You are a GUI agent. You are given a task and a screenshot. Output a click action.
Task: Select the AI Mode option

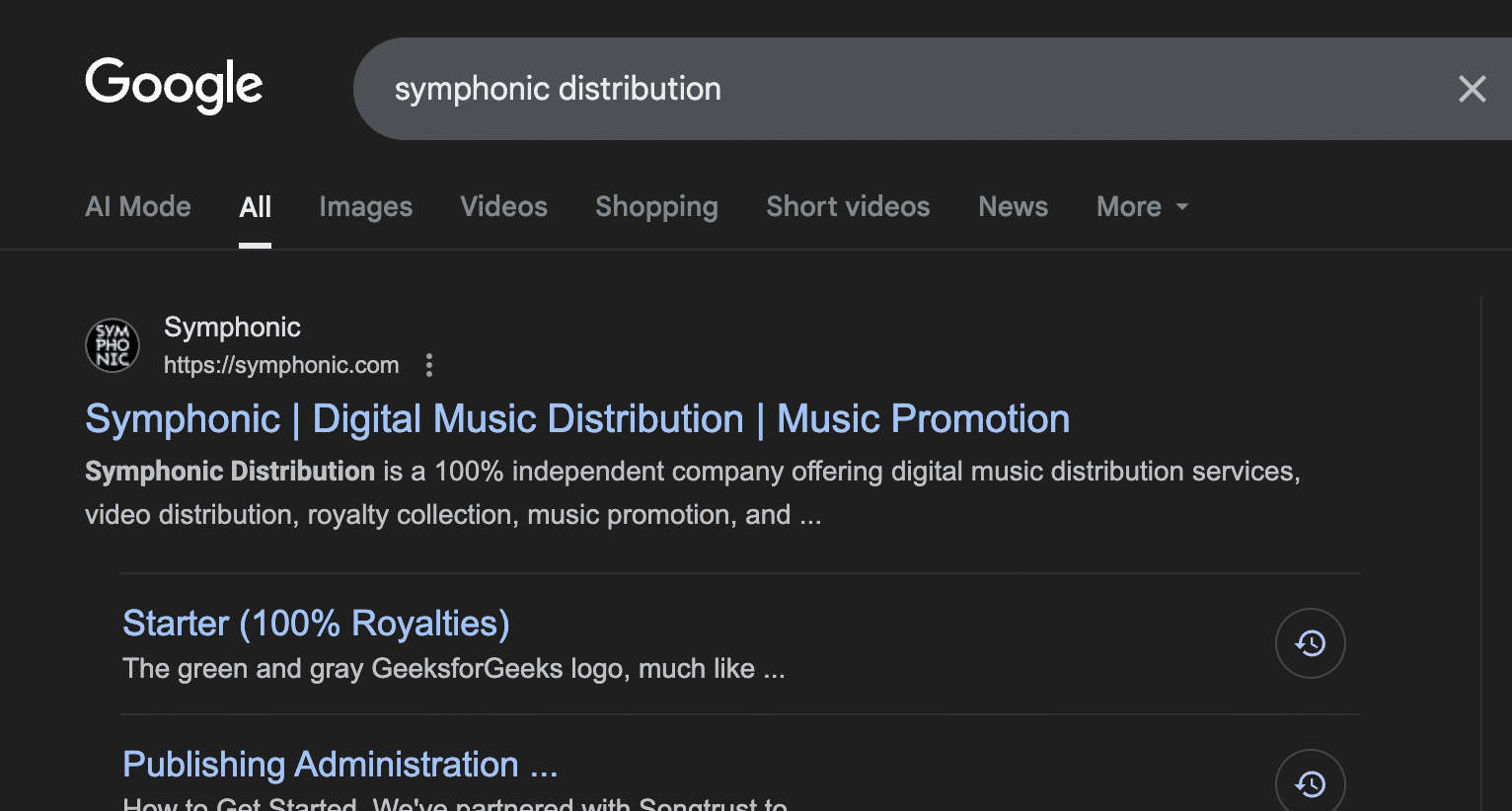tap(137, 206)
